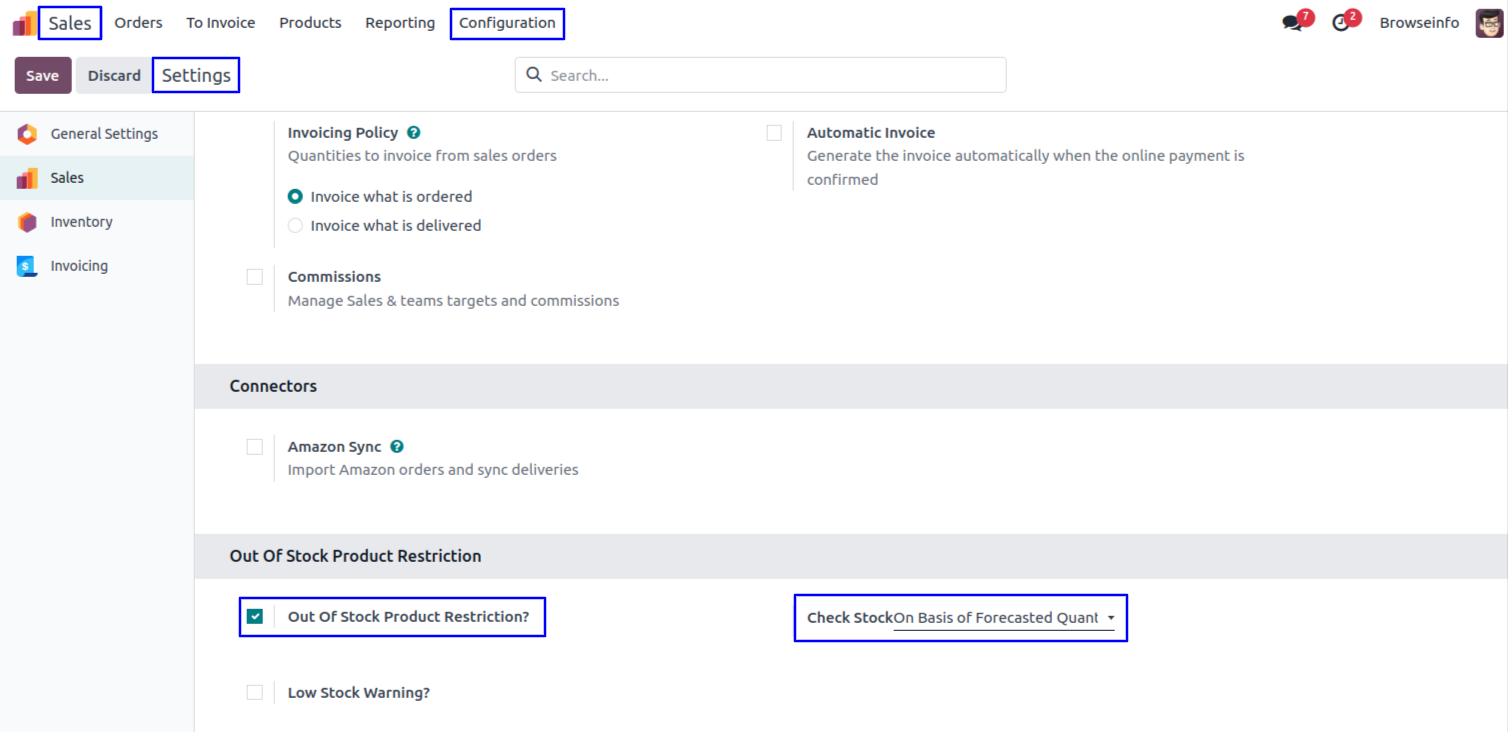1508x732 pixels.
Task: Uncheck Out Of Stock Product Restriction
Action: [x=255, y=616]
